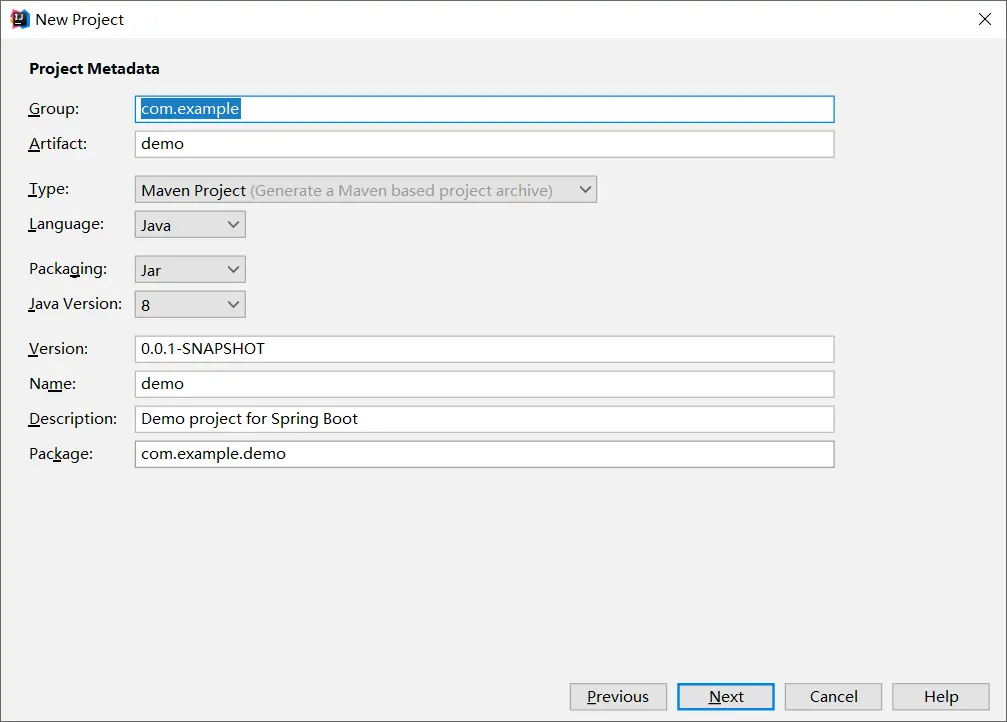
Task: Open Help for this dialog
Action: click(941, 697)
